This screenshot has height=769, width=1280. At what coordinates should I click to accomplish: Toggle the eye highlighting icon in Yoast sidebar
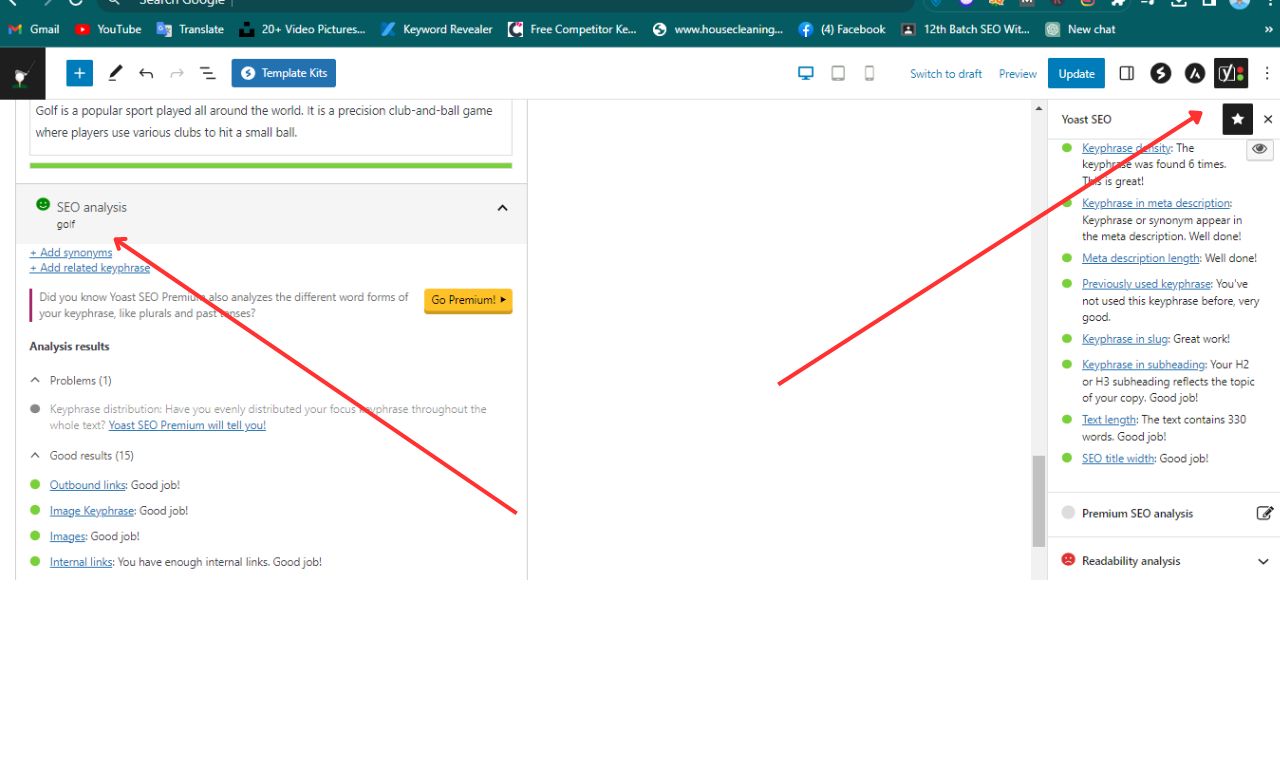tap(1259, 148)
